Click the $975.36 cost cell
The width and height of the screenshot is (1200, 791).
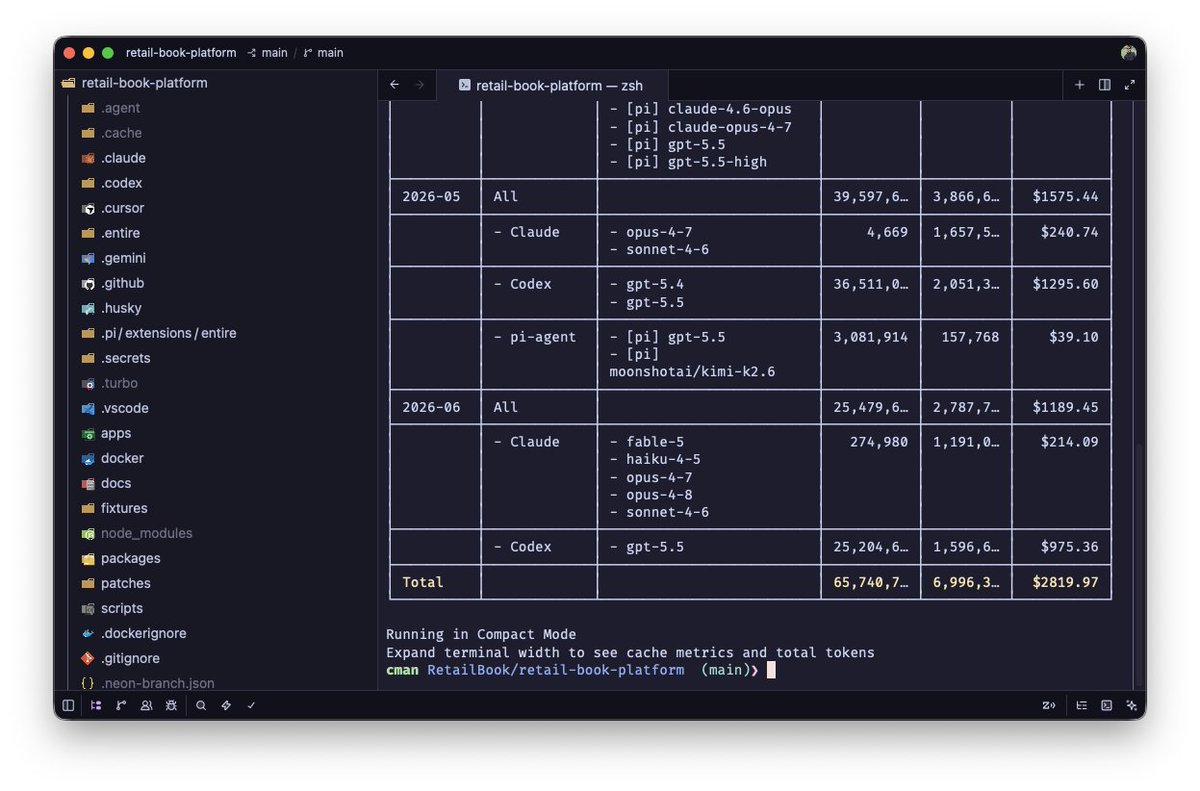[1069, 547]
